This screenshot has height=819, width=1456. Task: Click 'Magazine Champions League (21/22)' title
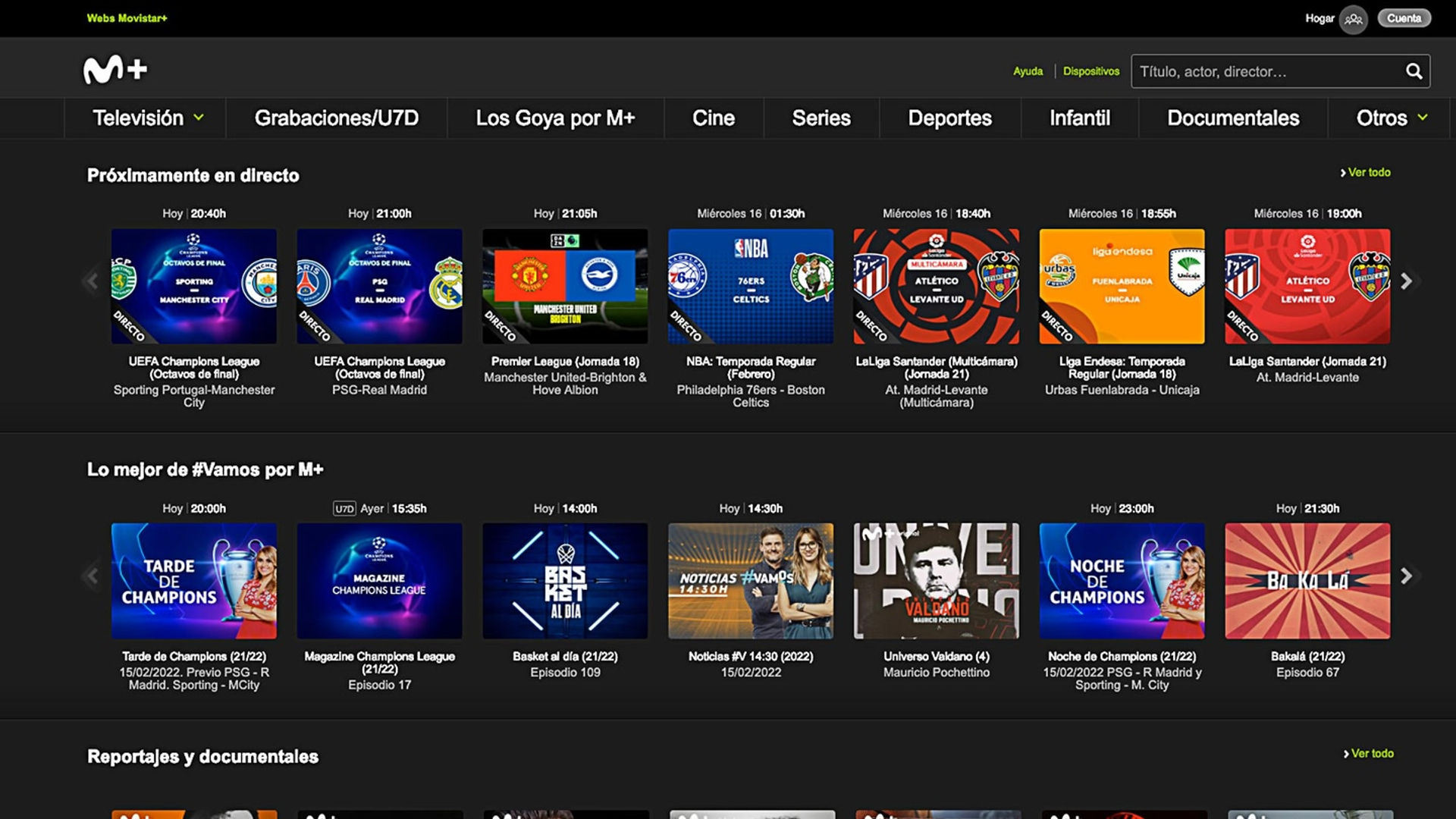(380, 663)
